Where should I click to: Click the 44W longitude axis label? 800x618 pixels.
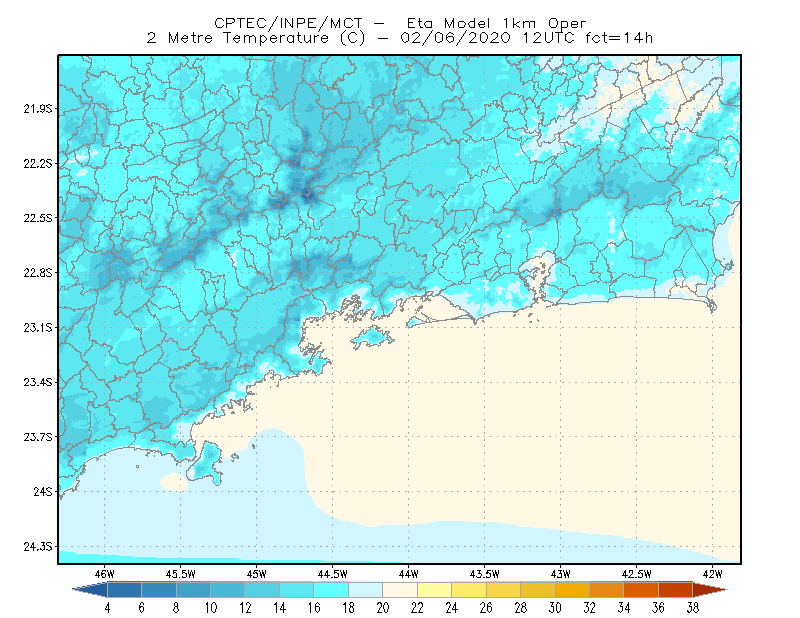point(408,574)
